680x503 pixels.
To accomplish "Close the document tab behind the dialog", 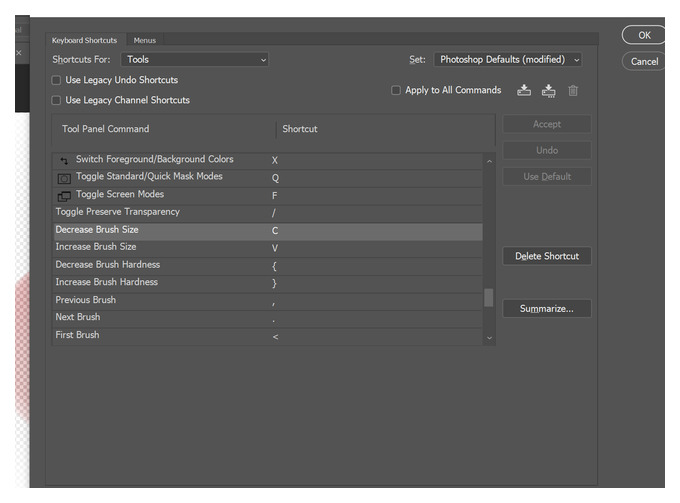I will coord(19,52).
